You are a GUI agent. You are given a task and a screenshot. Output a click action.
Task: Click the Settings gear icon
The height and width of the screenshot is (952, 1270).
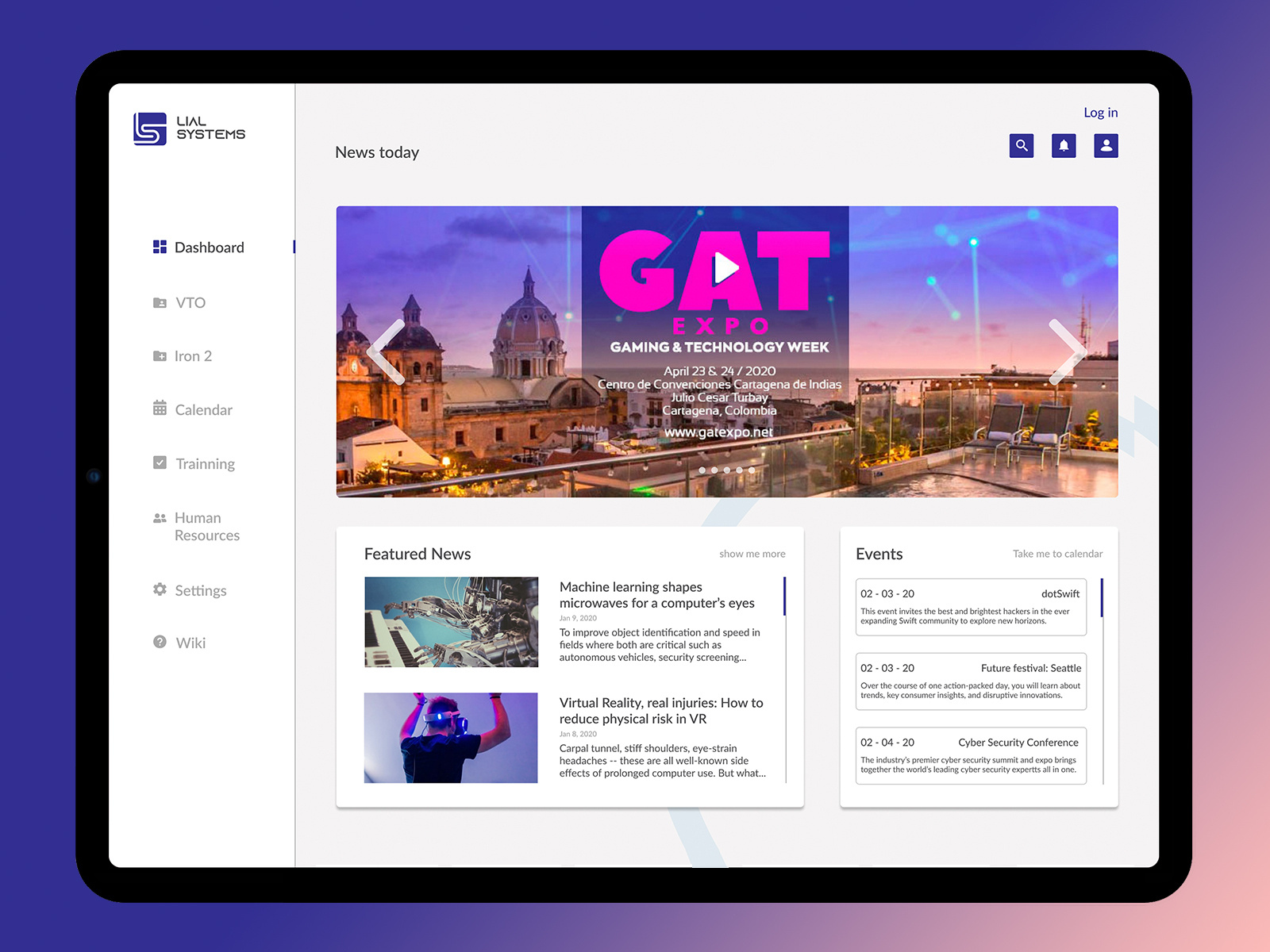[159, 589]
